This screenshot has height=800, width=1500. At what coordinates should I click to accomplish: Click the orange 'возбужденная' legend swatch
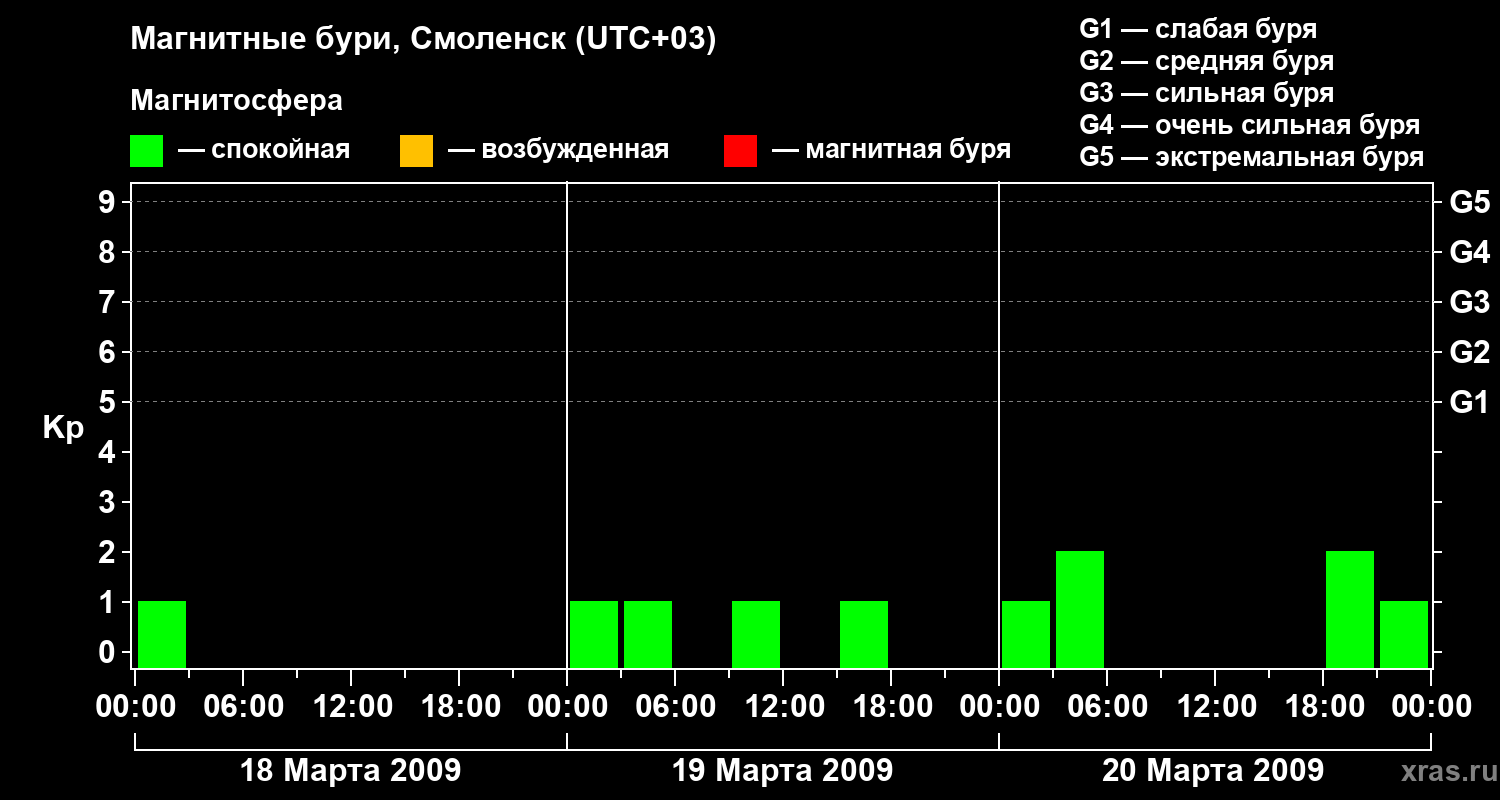coord(416,151)
